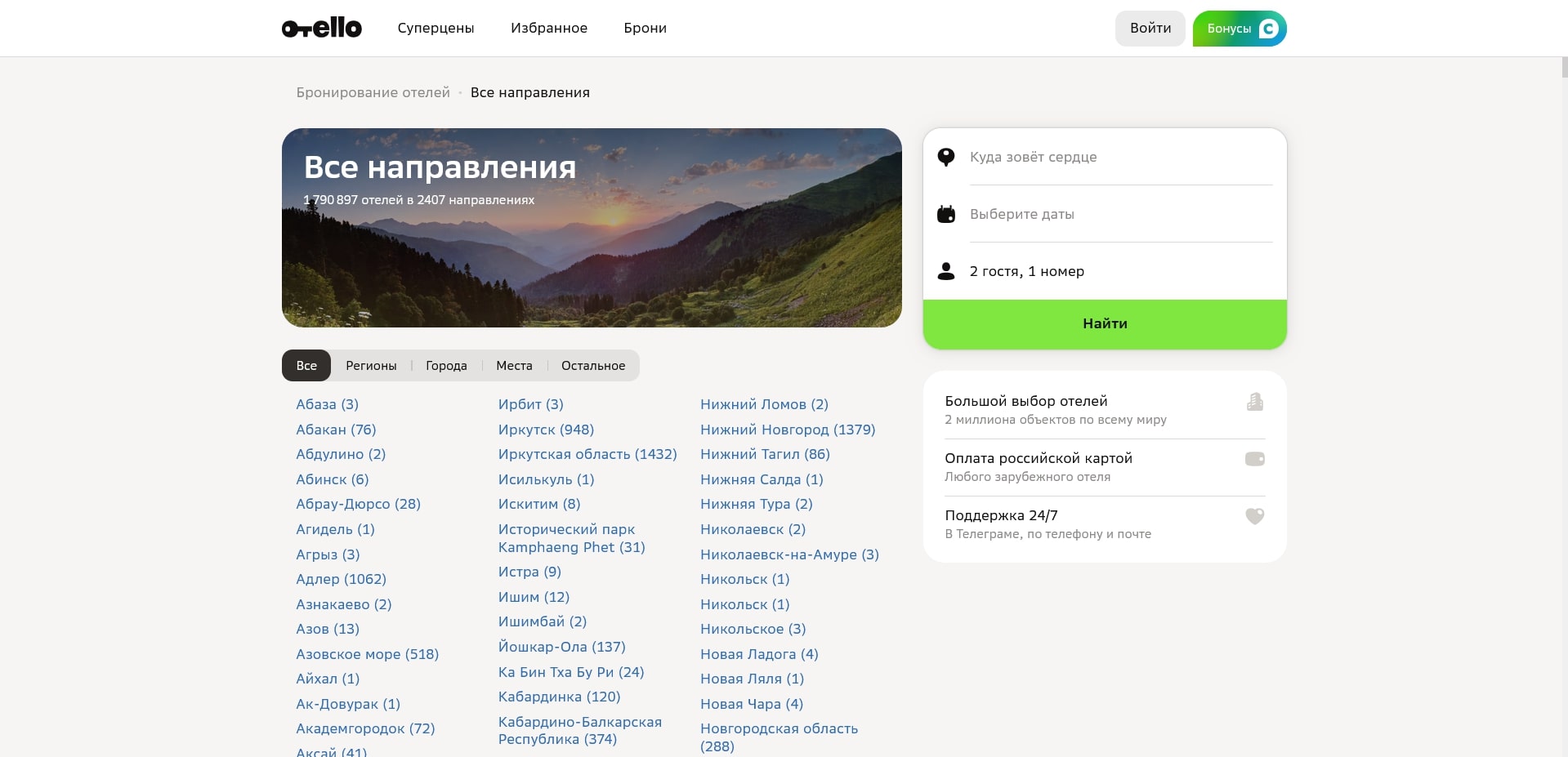Open the guests and rooms selector
This screenshot has height=757, width=1568.
[x=1026, y=271]
